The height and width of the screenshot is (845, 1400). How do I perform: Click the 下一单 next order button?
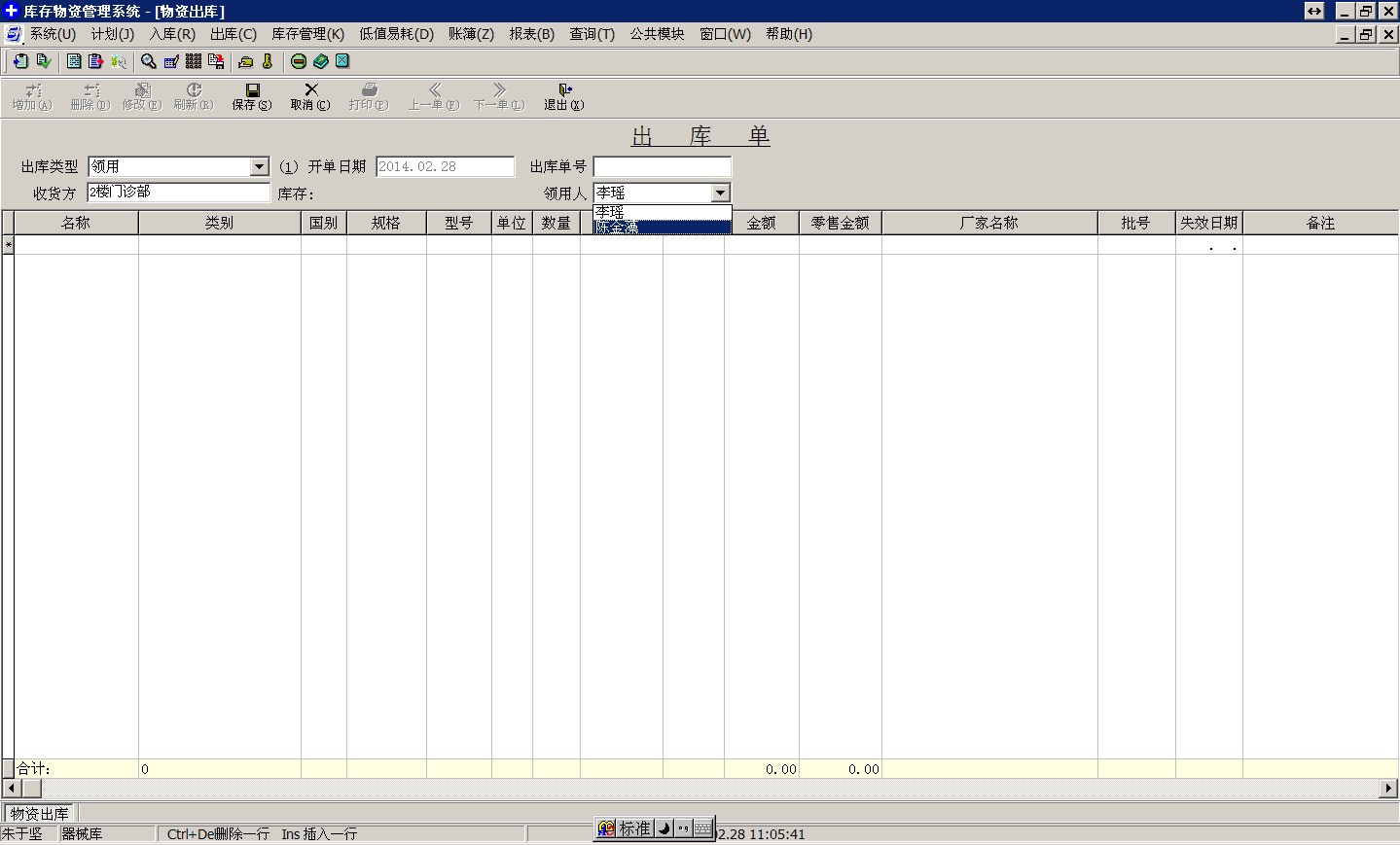[499, 96]
